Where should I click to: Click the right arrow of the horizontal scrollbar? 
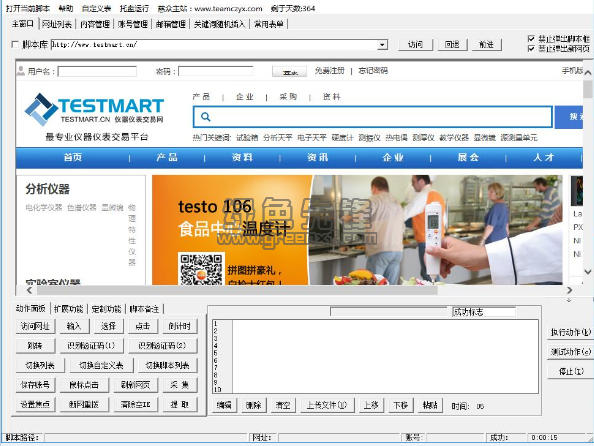click(x=569, y=290)
